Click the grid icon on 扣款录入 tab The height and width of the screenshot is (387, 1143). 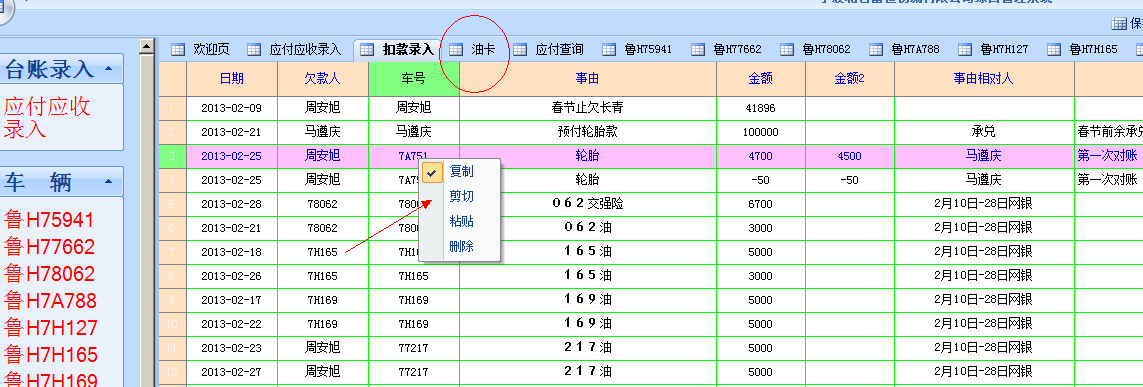coord(367,50)
